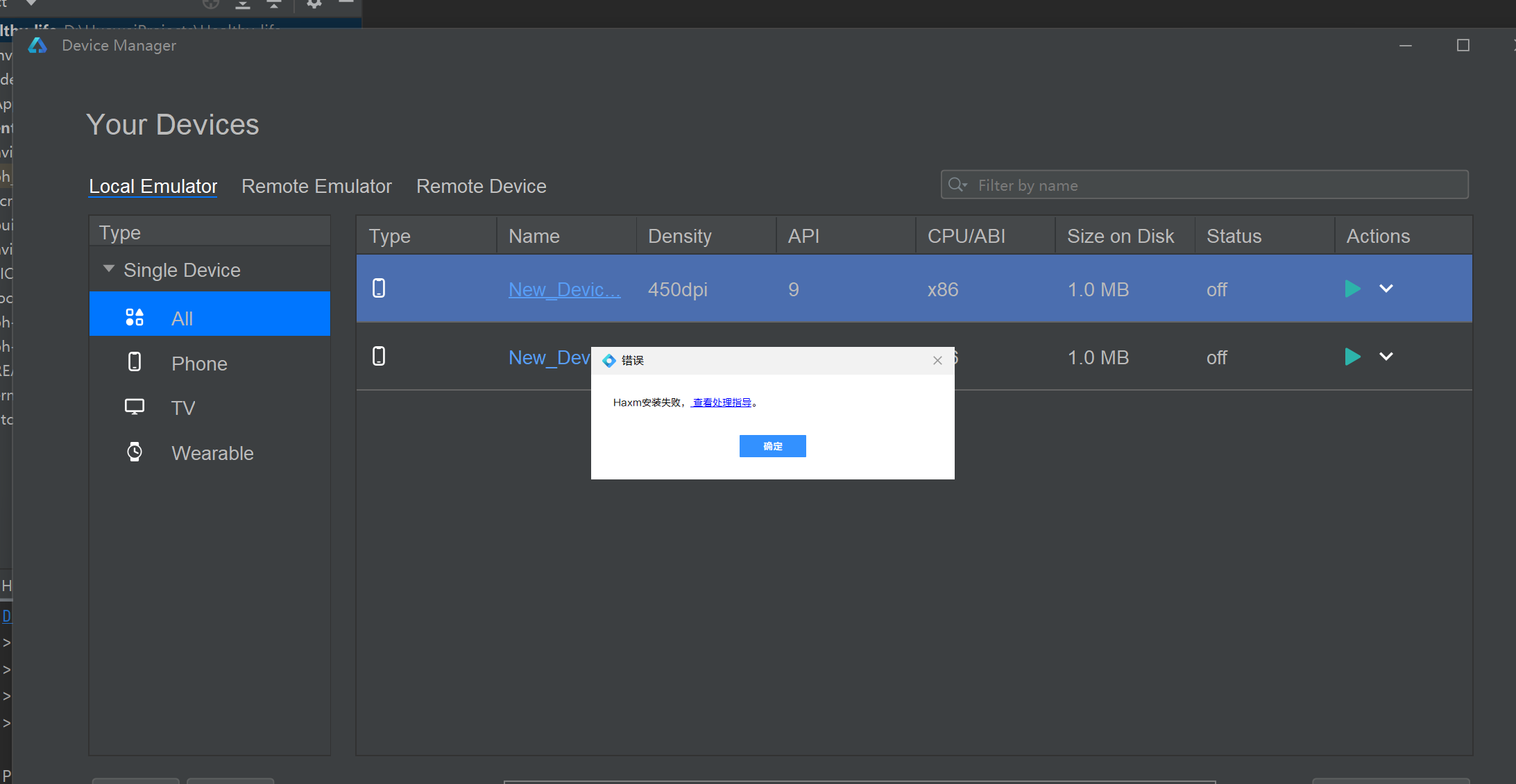The width and height of the screenshot is (1516, 784).
Task: Expand actions dropdown for first device row
Action: (x=1386, y=289)
